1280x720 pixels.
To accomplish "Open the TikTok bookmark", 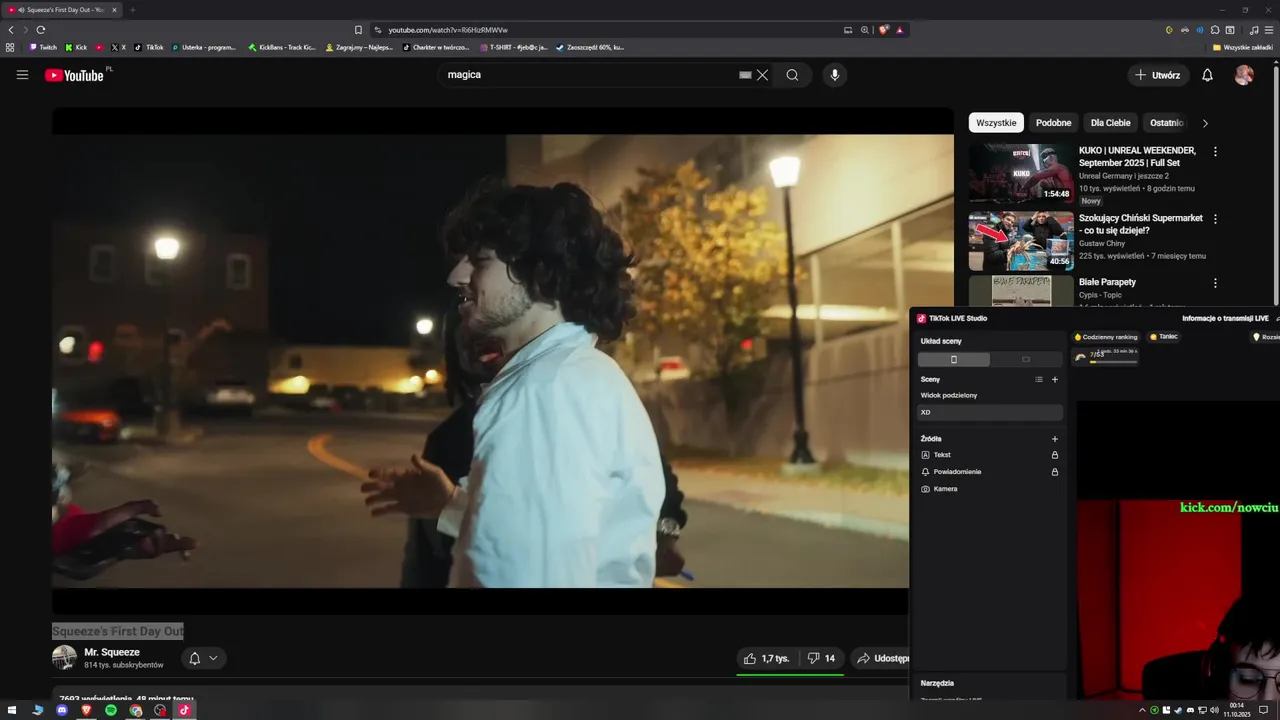I will click(x=149, y=47).
